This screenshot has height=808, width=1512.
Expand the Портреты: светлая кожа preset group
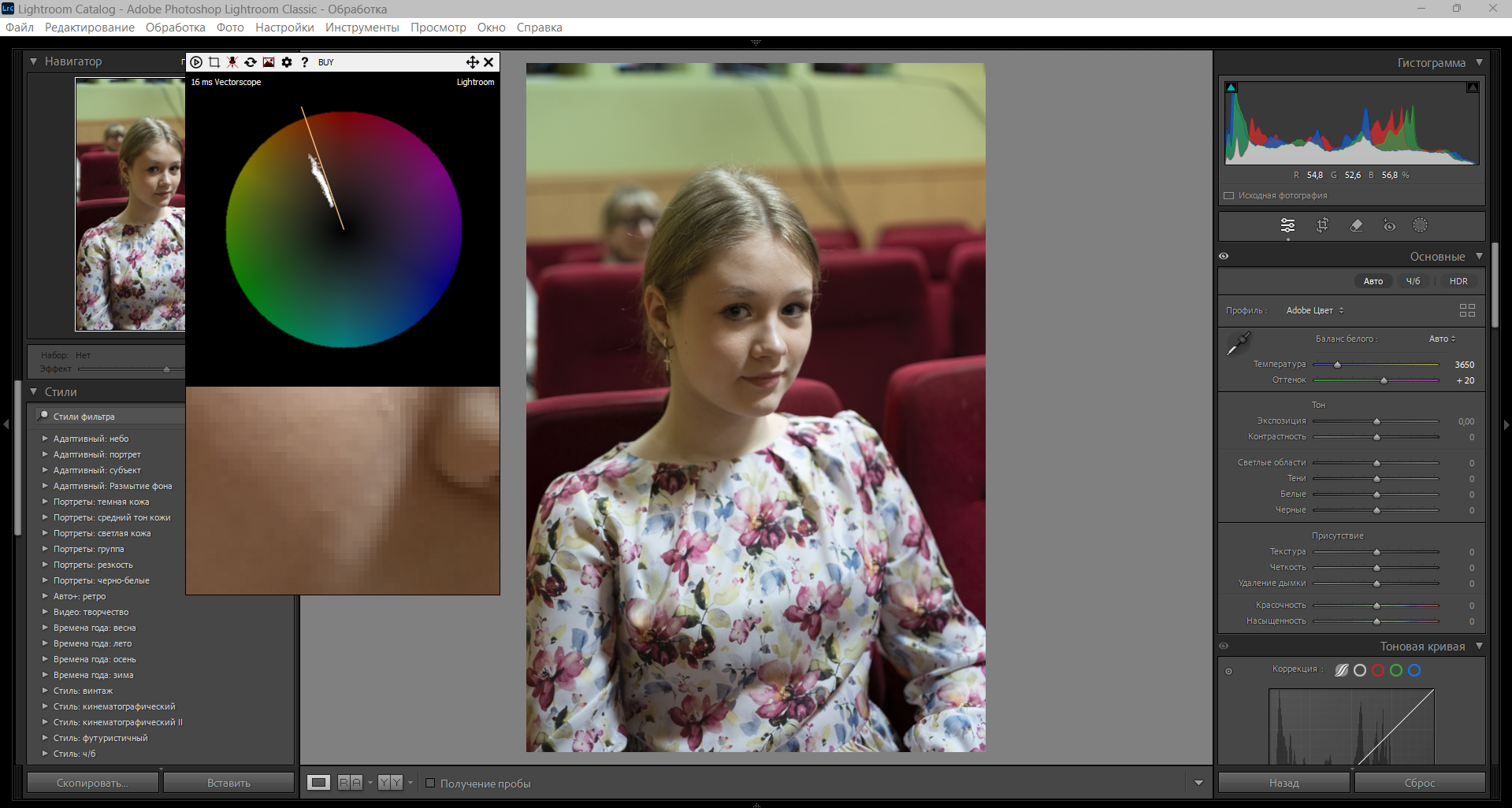click(45, 533)
